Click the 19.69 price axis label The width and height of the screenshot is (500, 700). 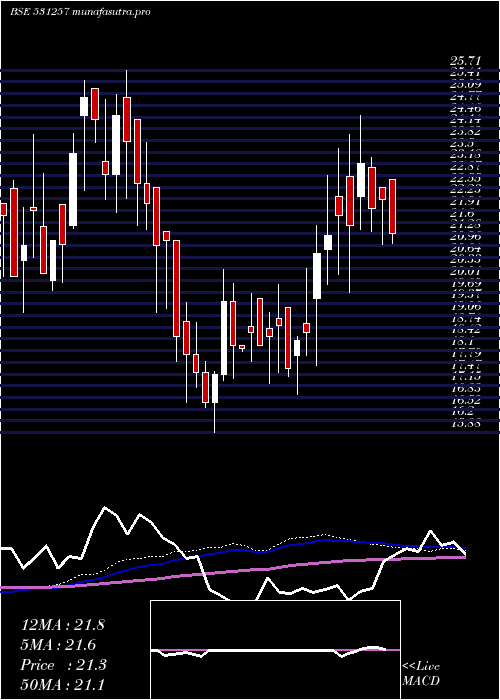[465, 283]
